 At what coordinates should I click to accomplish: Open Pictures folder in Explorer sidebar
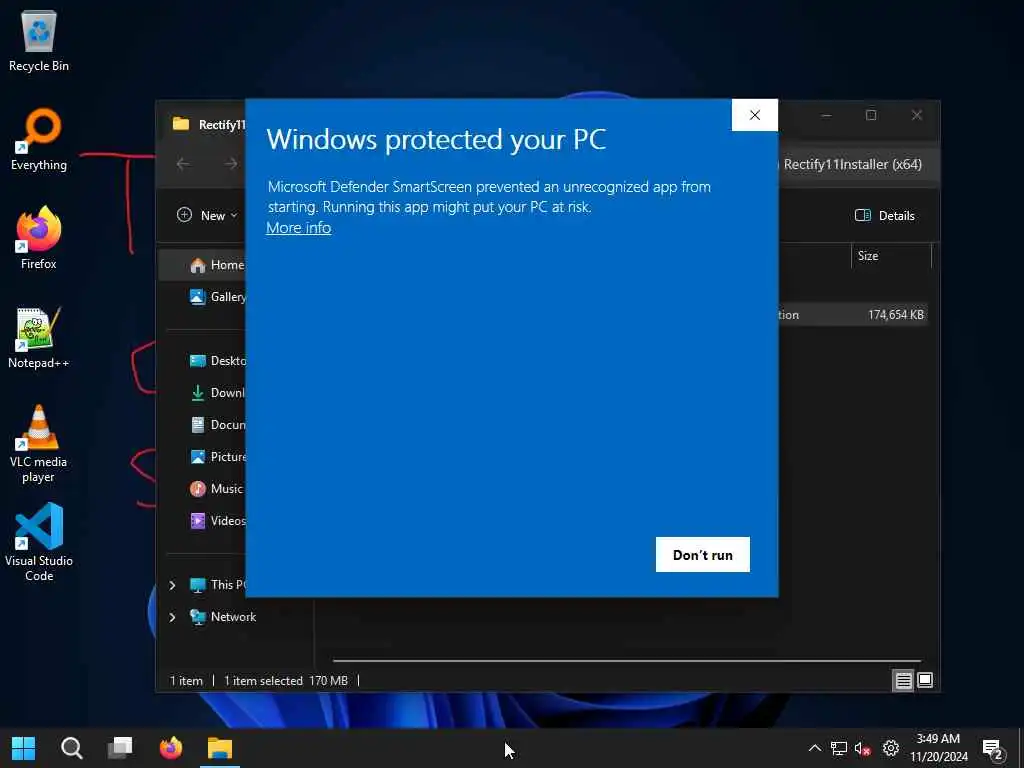(x=216, y=456)
